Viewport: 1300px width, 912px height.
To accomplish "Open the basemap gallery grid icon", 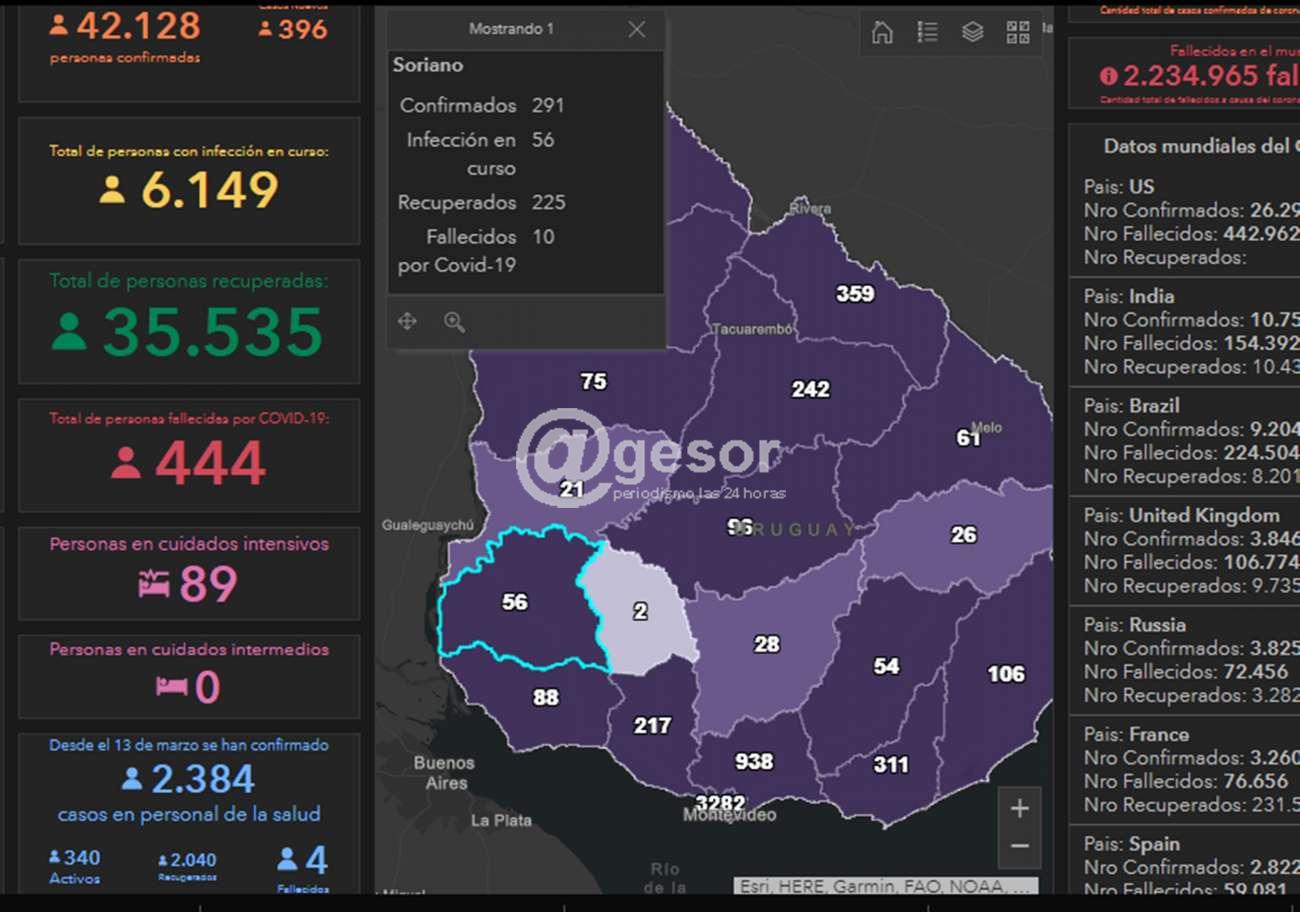I will (1018, 33).
